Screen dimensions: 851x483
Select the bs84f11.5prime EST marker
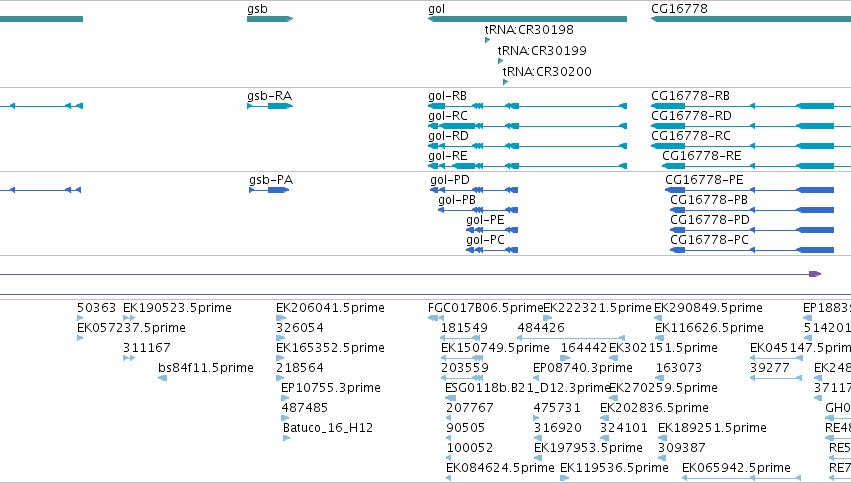pos(162,378)
